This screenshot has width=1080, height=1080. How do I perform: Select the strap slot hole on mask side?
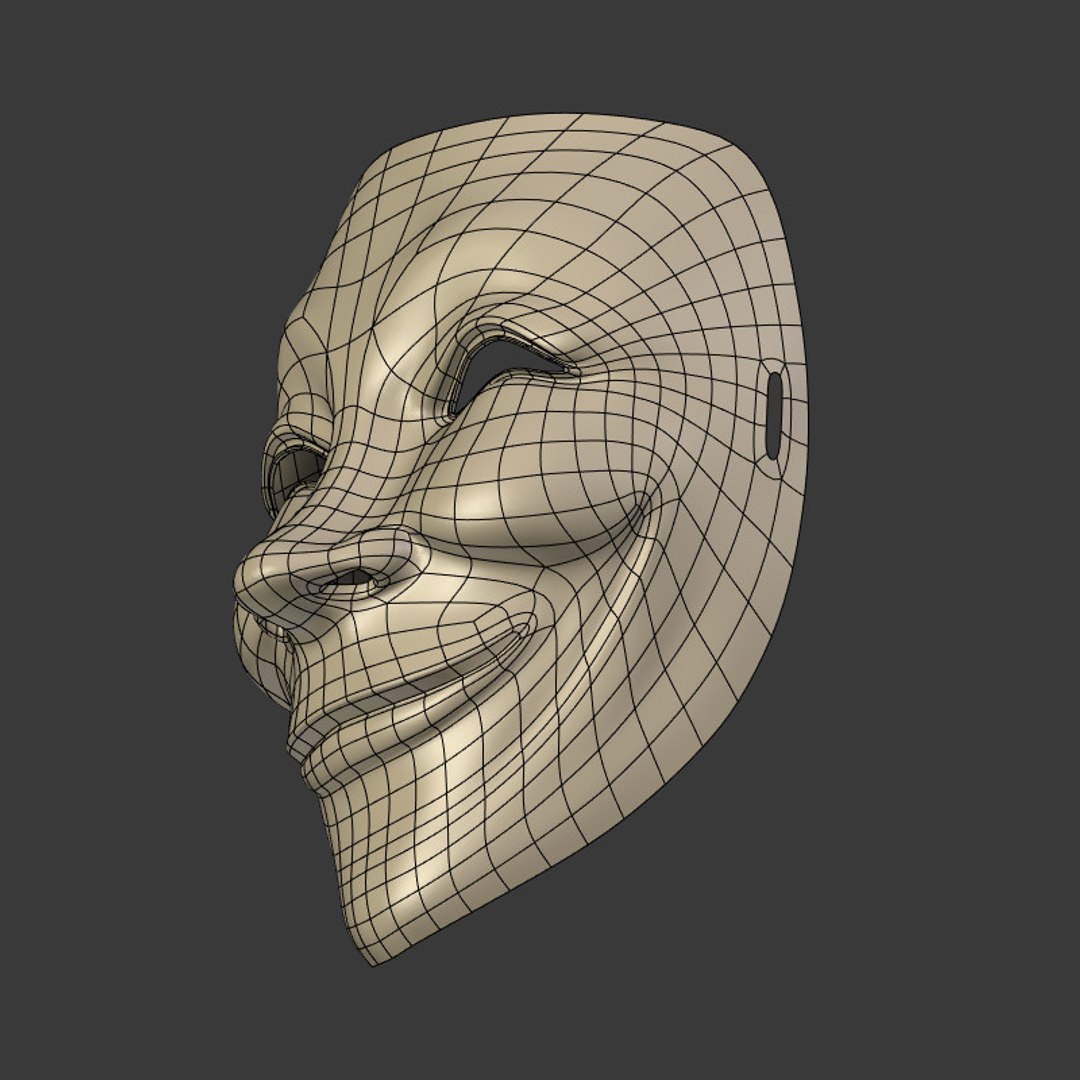[775, 415]
